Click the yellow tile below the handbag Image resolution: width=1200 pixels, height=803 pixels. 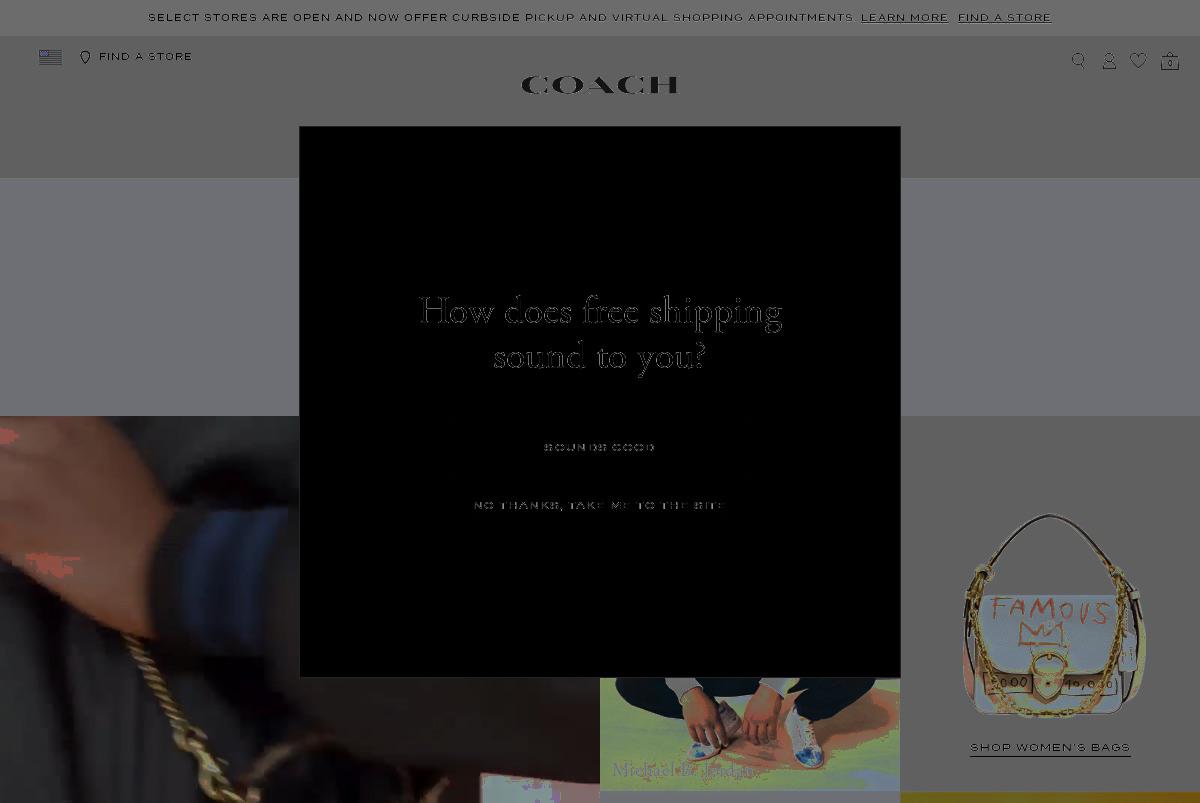[x=1050, y=798]
